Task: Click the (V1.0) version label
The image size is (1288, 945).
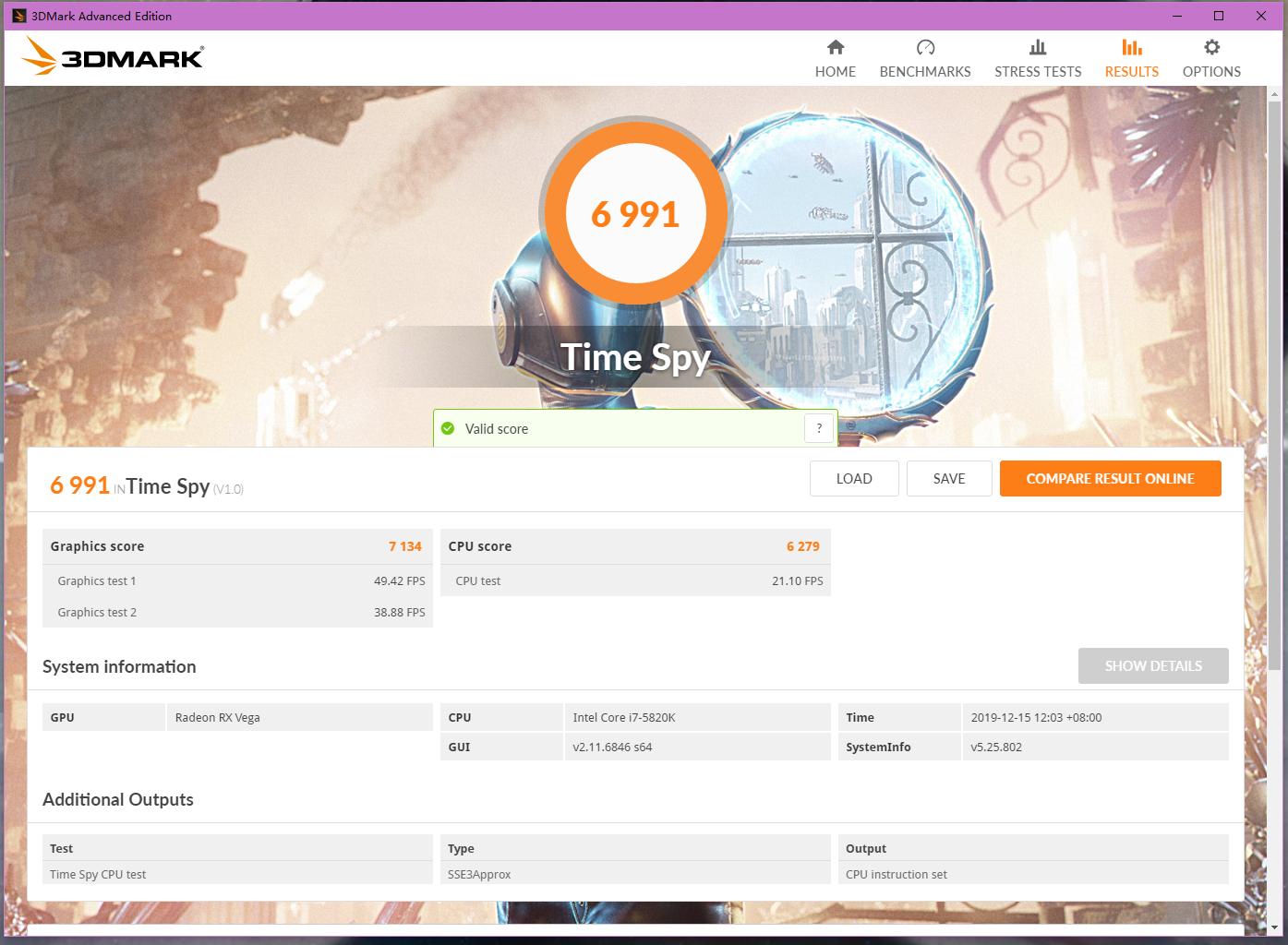Action: coord(228,489)
